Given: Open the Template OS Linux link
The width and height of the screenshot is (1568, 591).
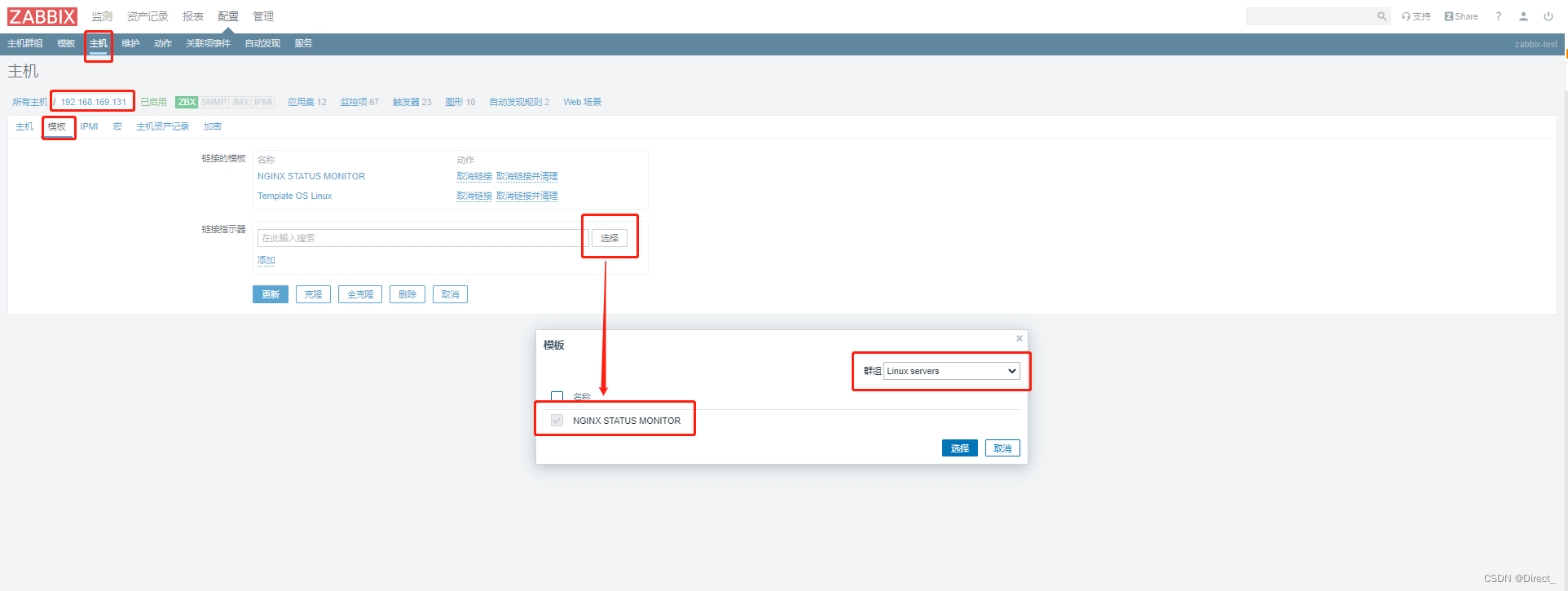Looking at the screenshot, I should point(295,196).
